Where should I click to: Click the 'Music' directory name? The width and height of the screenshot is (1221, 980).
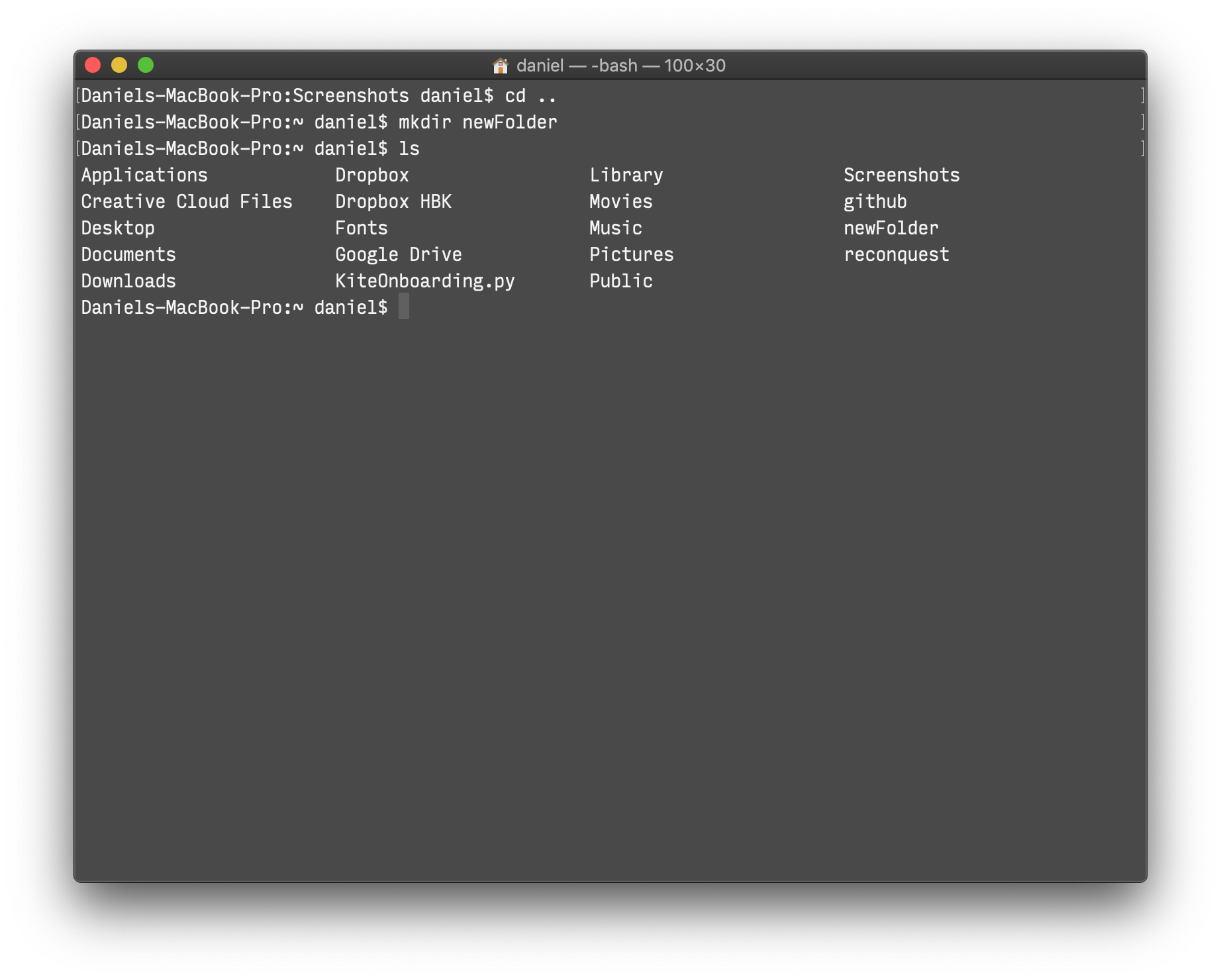click(616, 228)
